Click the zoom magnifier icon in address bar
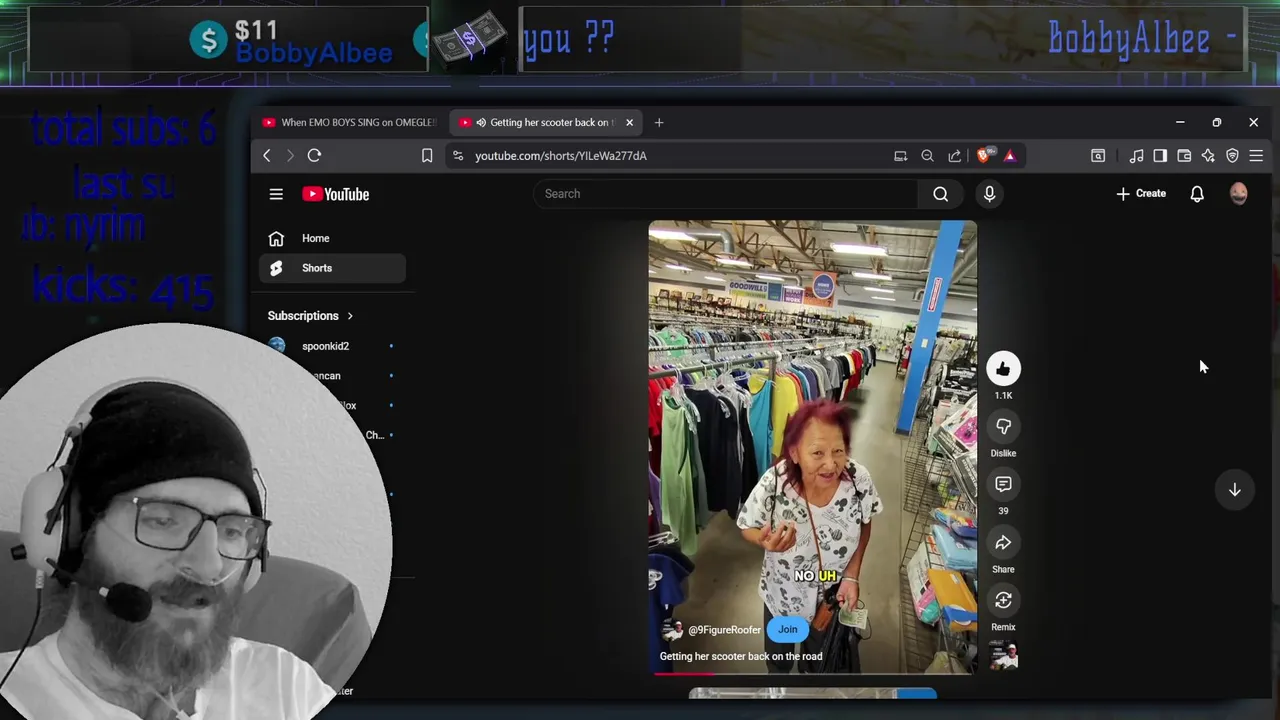Screen dimensions: 1280x720 coord(927,156)
